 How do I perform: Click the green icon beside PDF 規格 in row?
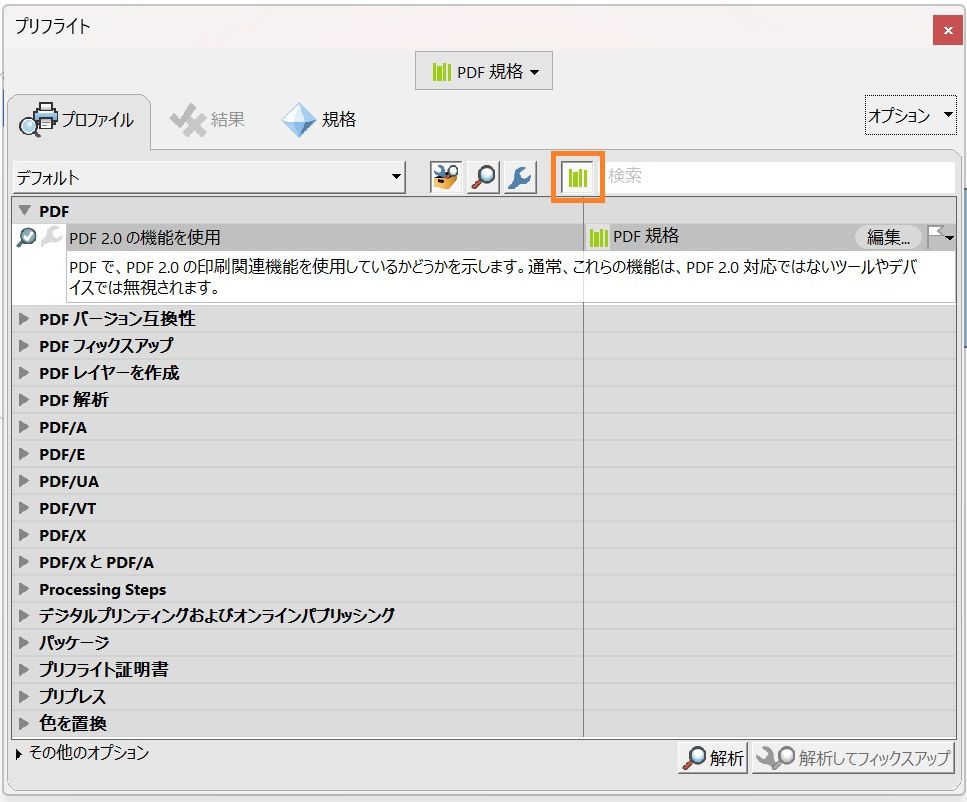598,237
